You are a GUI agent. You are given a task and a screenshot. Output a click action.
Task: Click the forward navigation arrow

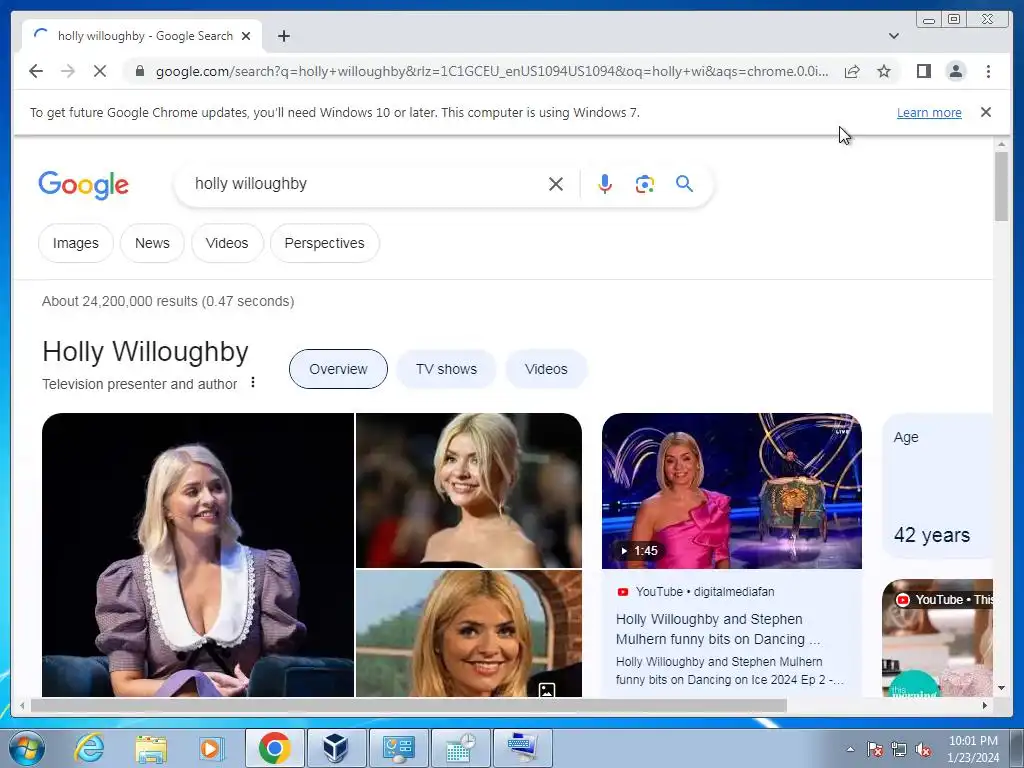(68, 71)
